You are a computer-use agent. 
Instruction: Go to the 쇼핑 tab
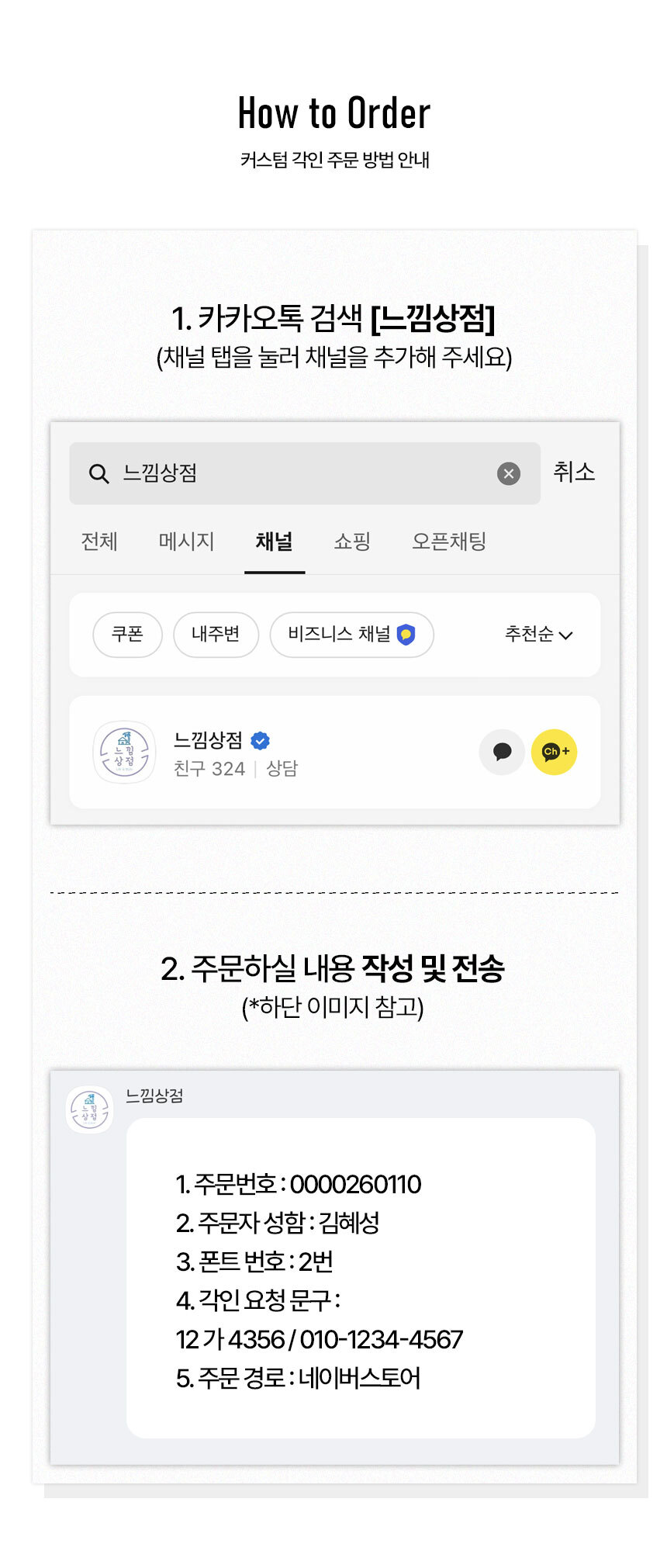point(352,541)
